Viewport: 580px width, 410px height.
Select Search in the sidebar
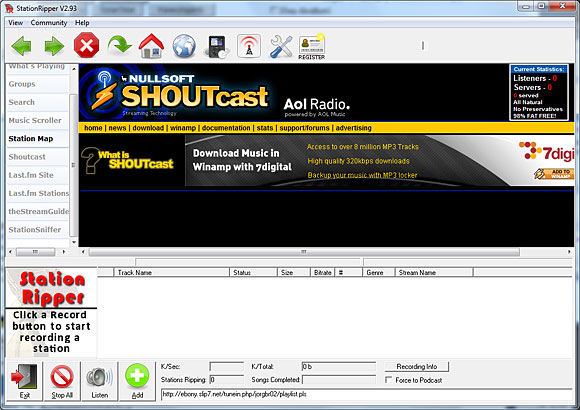pos(21,102)
